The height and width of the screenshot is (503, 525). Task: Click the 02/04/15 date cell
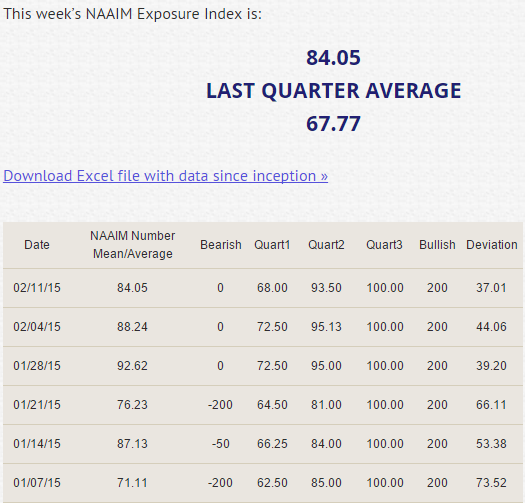(37, 327)
